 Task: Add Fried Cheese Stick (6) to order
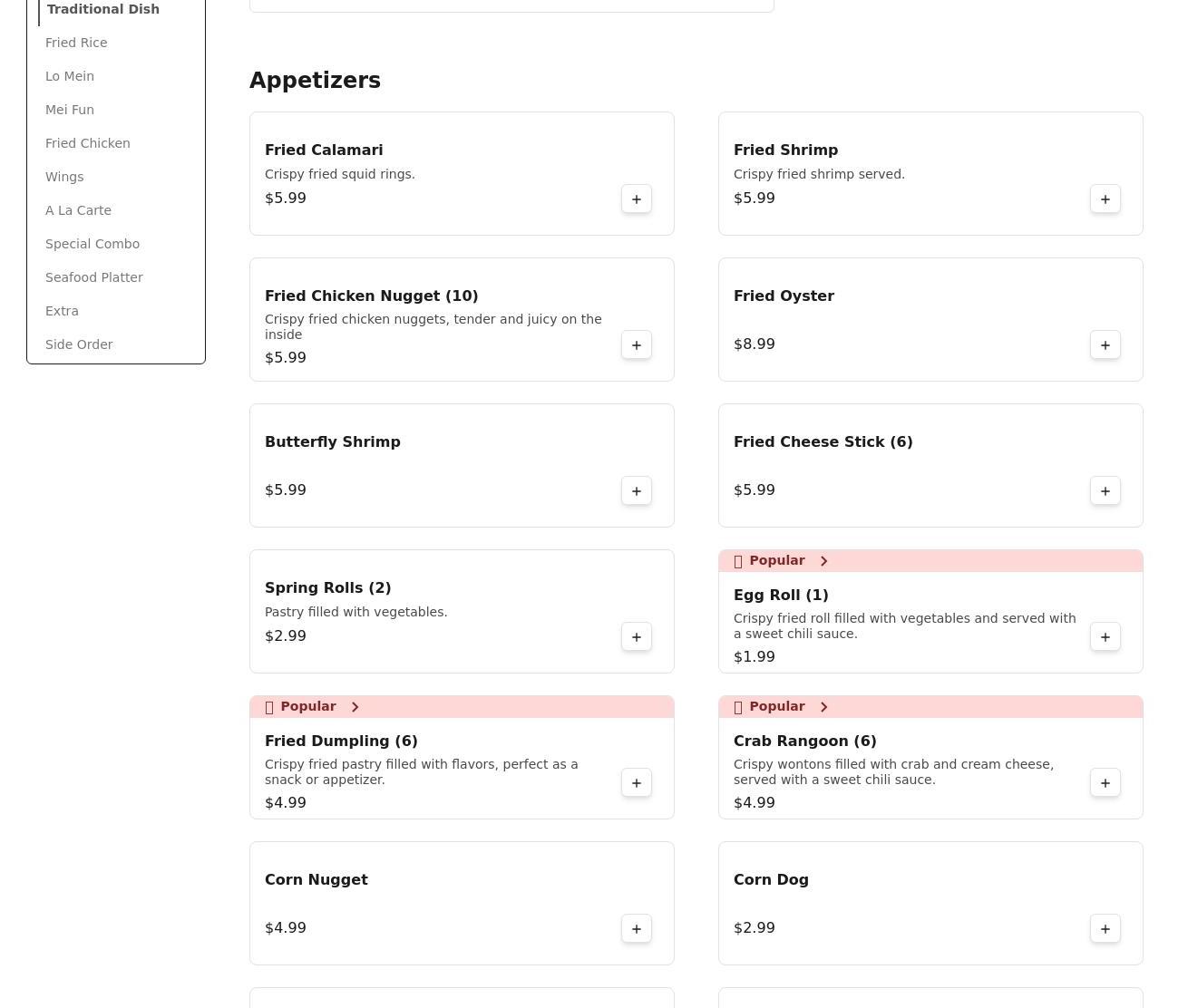1105,491
